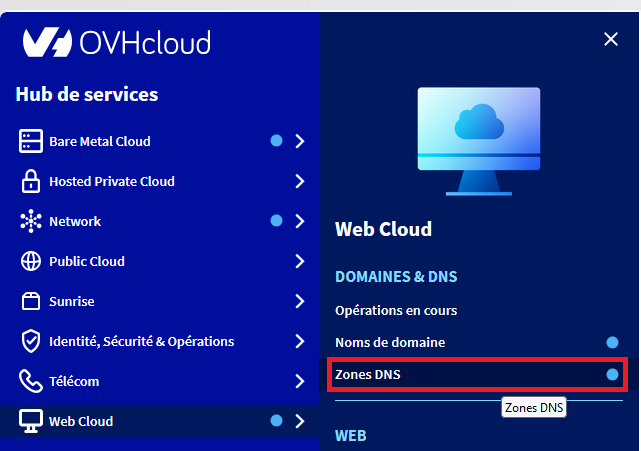Expand the Télécom chevron
Screen dimensions: 641x451
click(x=300, y=381)
